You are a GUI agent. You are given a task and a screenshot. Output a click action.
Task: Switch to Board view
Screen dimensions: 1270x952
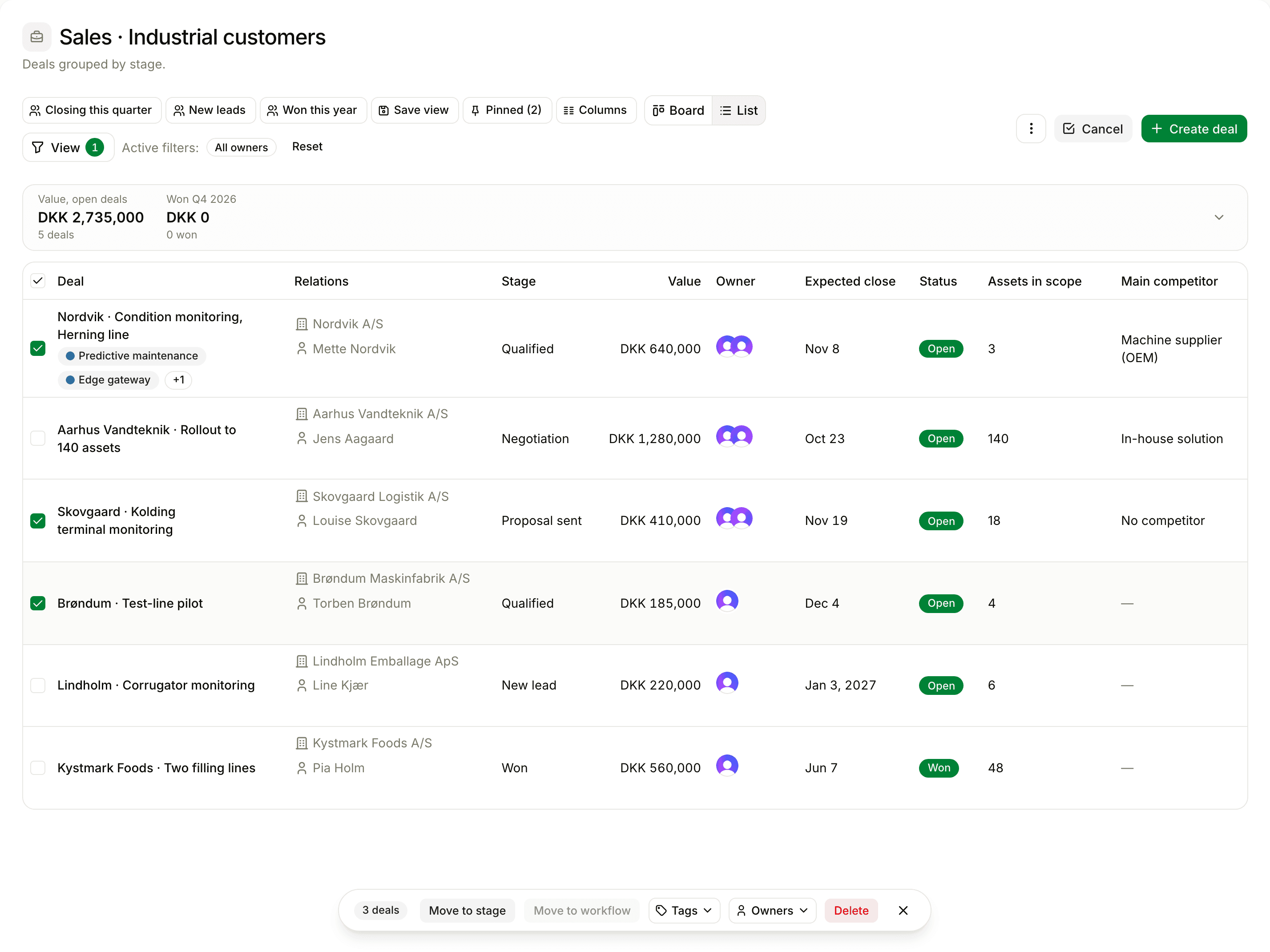coord(679,110)
